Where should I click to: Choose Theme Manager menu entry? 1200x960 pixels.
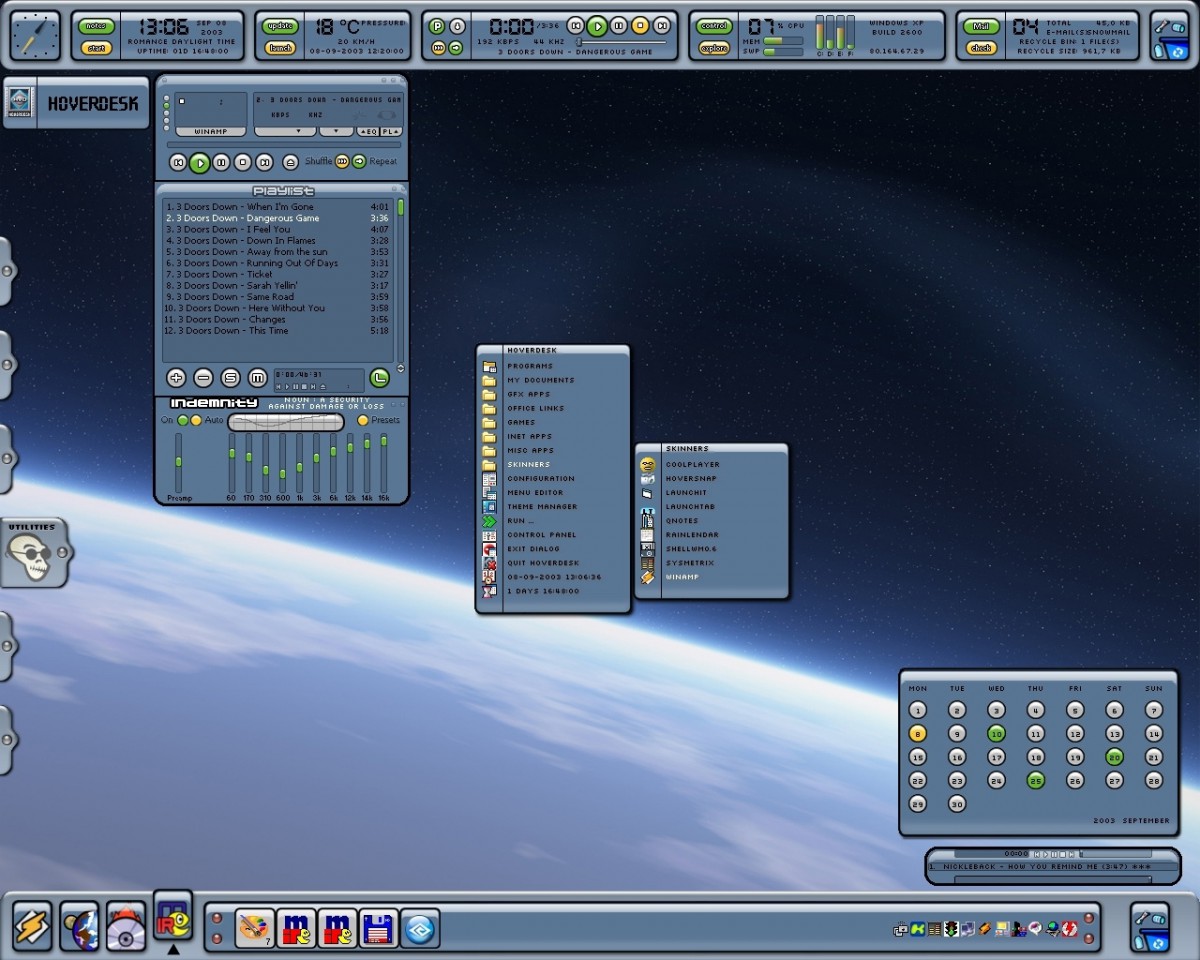point(553,506)
